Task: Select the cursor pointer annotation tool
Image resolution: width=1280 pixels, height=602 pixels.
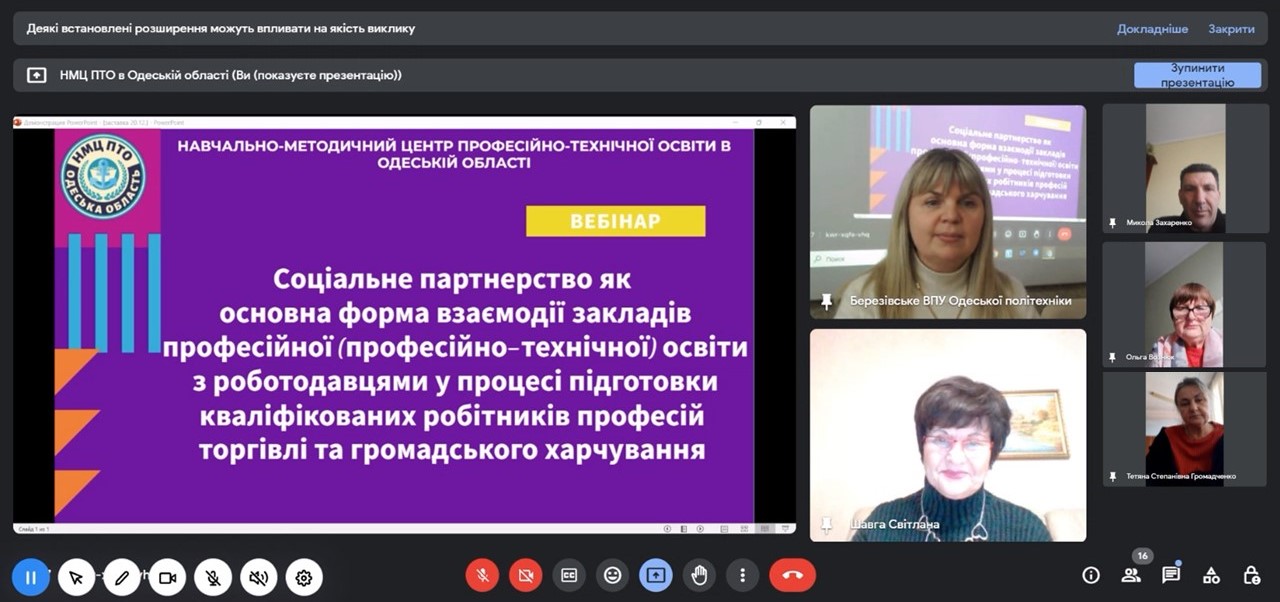Action: pos(76,577)
